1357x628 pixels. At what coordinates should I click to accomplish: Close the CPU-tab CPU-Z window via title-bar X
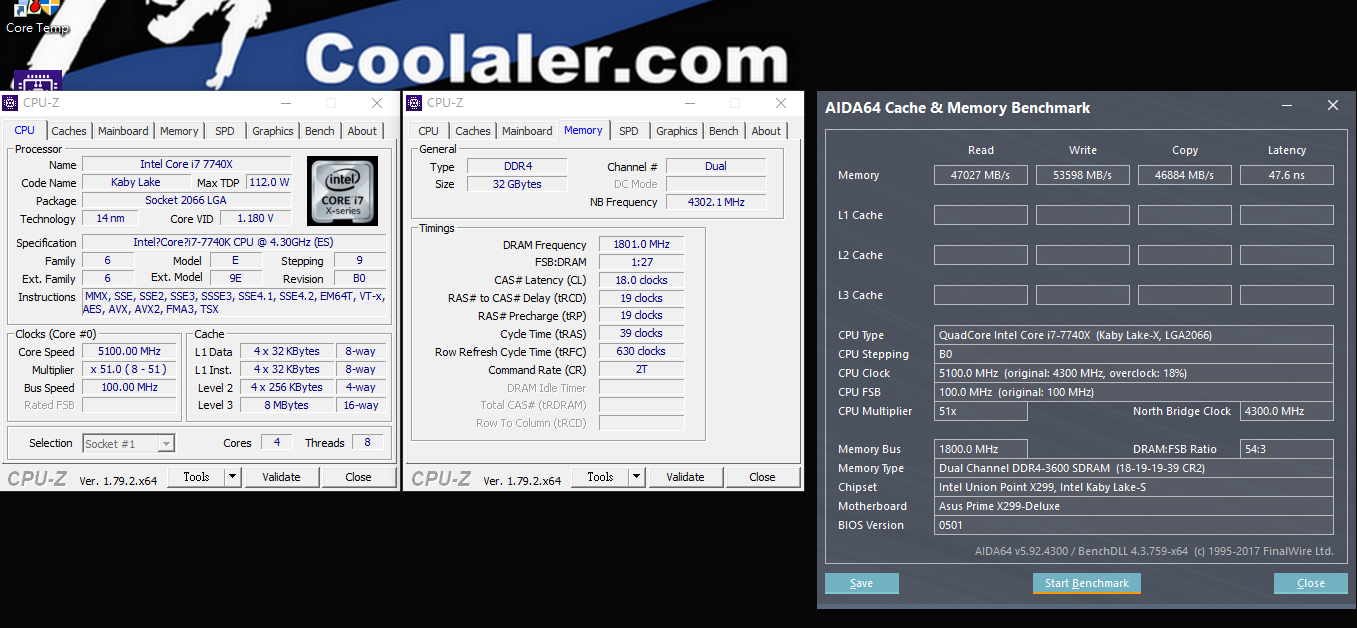pos(377,103)
